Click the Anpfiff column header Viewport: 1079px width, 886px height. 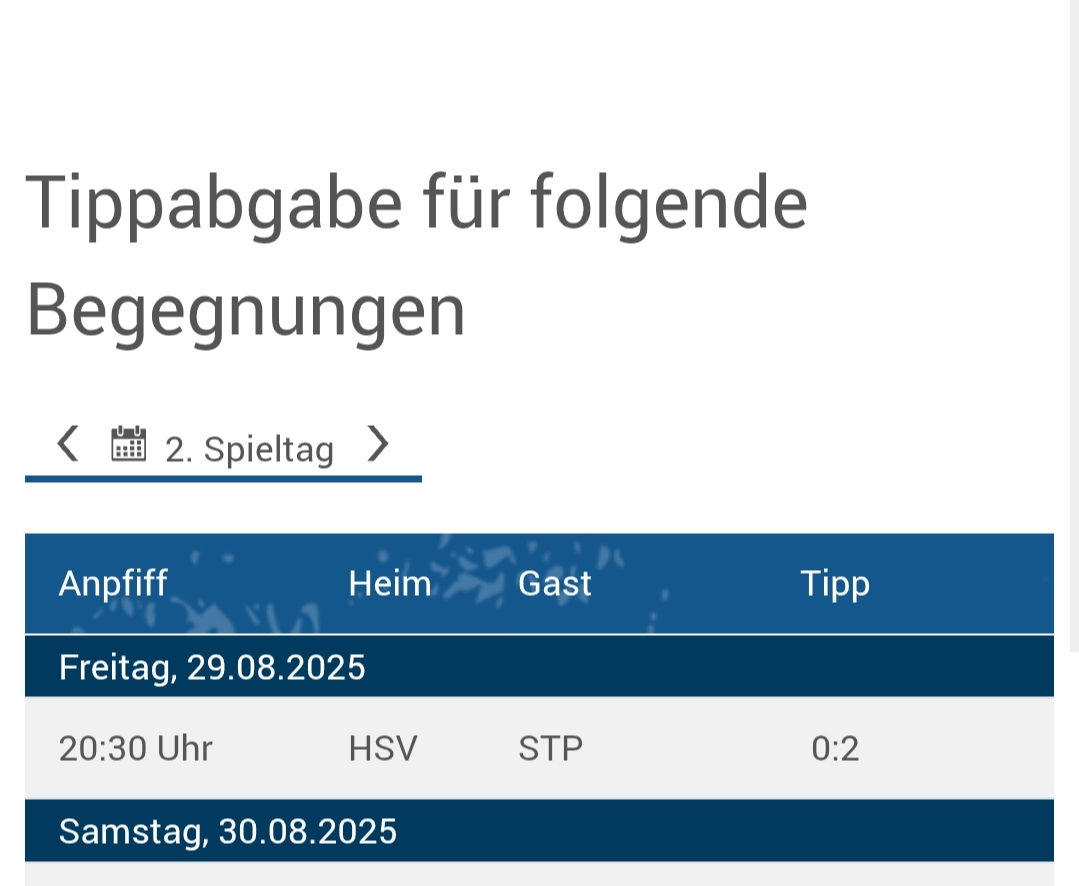(113, 583)
